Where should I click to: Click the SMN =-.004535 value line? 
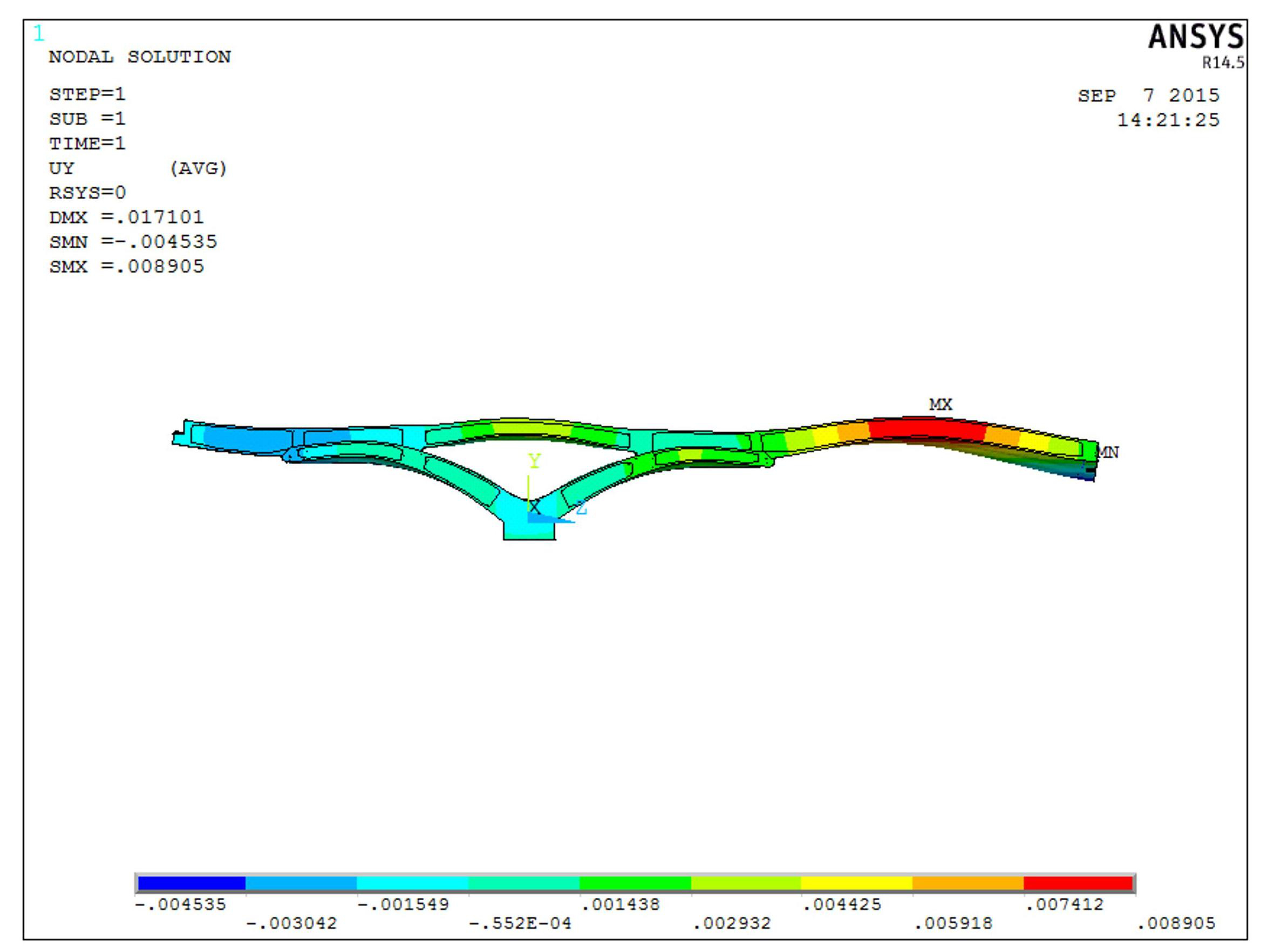click(133, 242)
